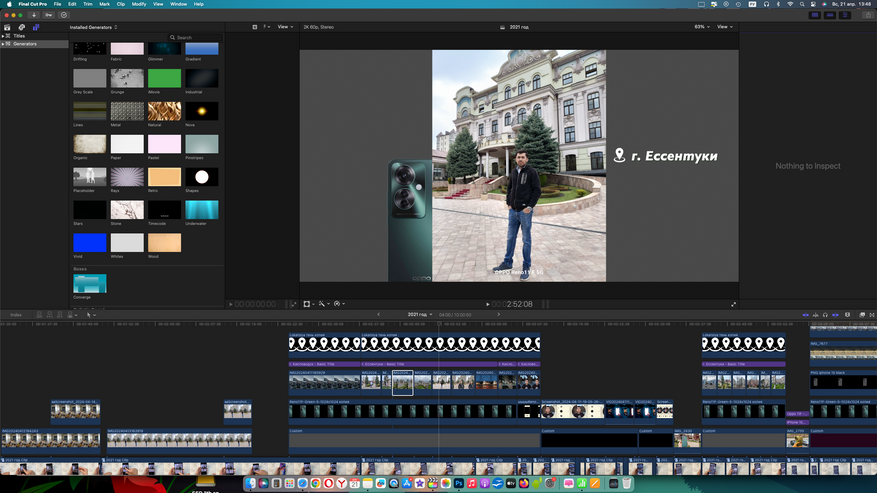Open the Titles and Generators sidebar
The image size is (877, 493).
(36, 27)
